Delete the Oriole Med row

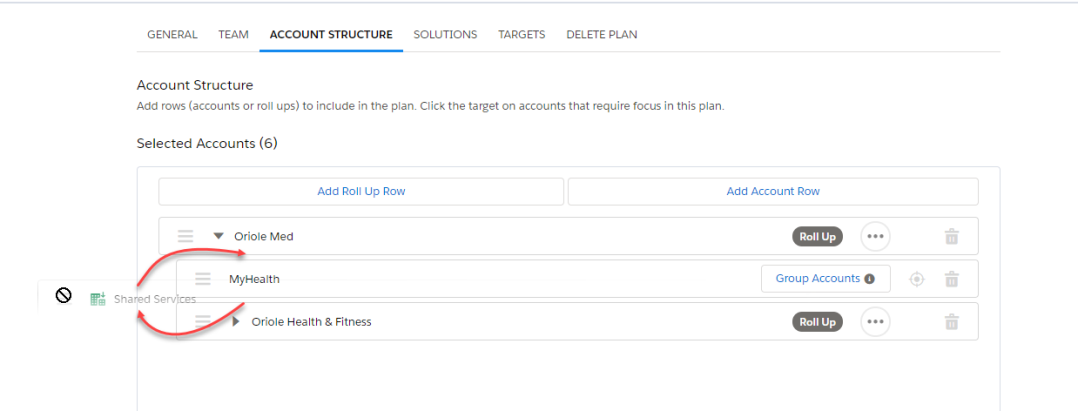pyautogui.click(x=952, y=237)
